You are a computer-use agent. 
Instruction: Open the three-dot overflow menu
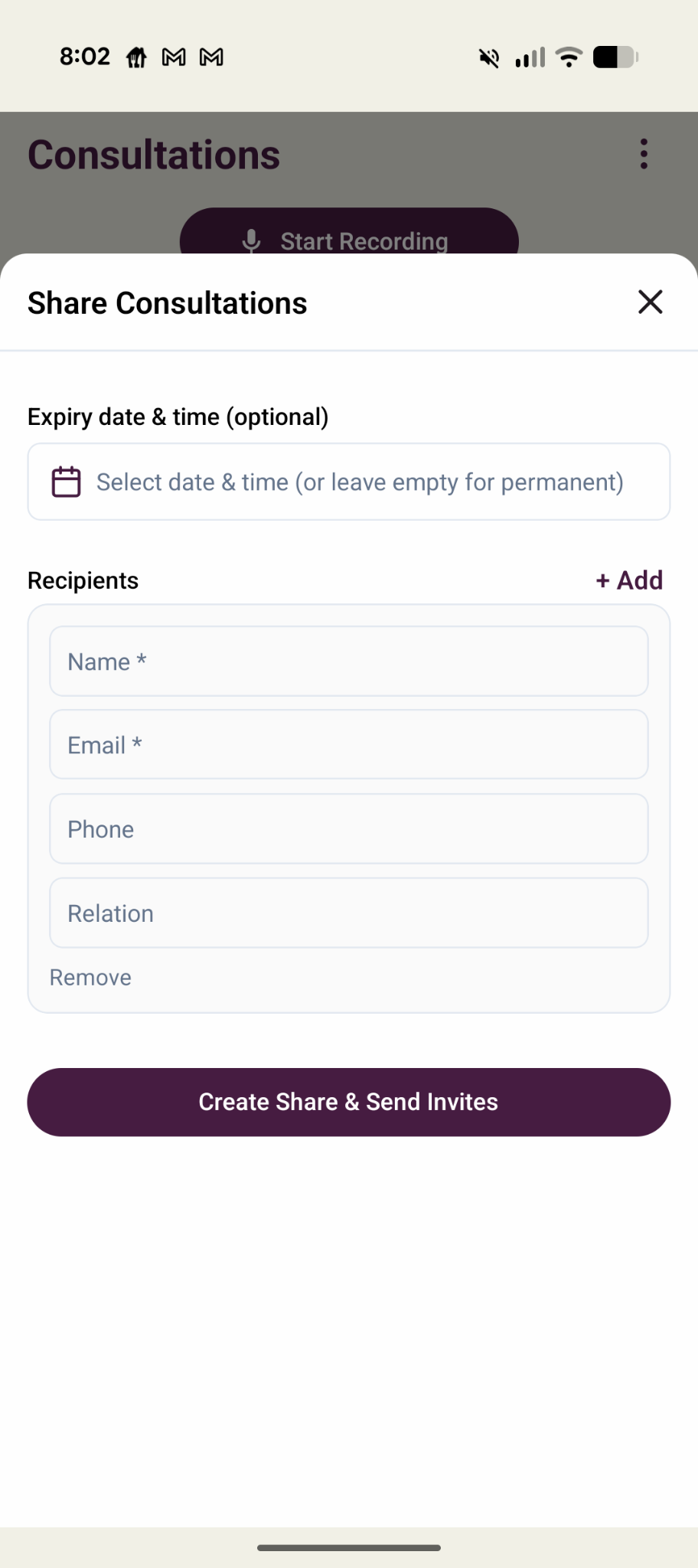[644, 154]
